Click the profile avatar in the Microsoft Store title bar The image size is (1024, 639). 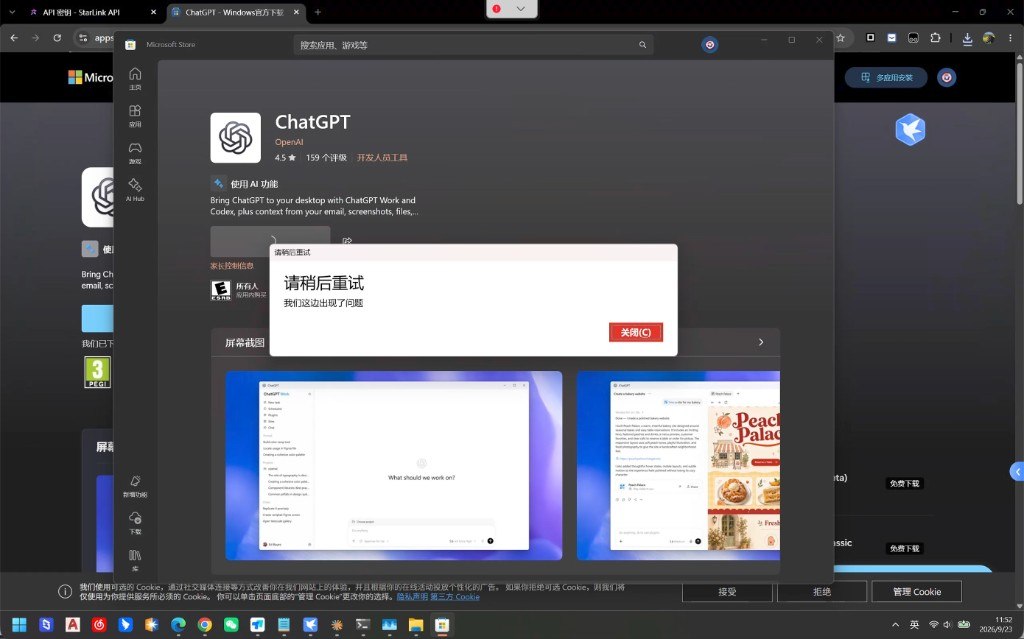pos(710,44)
